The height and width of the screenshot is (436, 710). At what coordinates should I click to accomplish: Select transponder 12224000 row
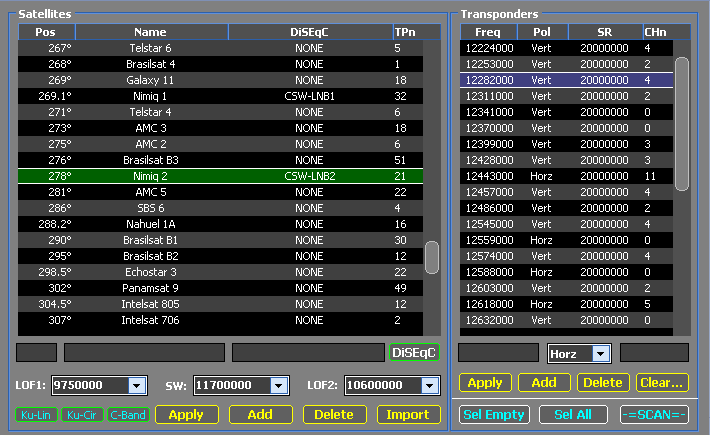tap(566, 48)
